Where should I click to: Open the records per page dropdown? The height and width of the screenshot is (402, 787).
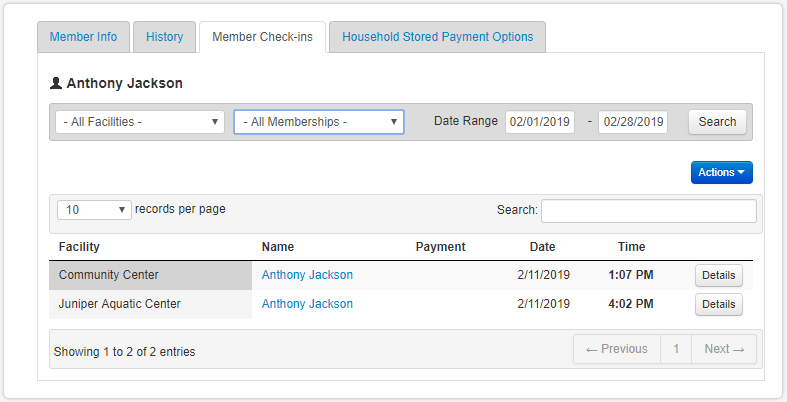(94, 210)
